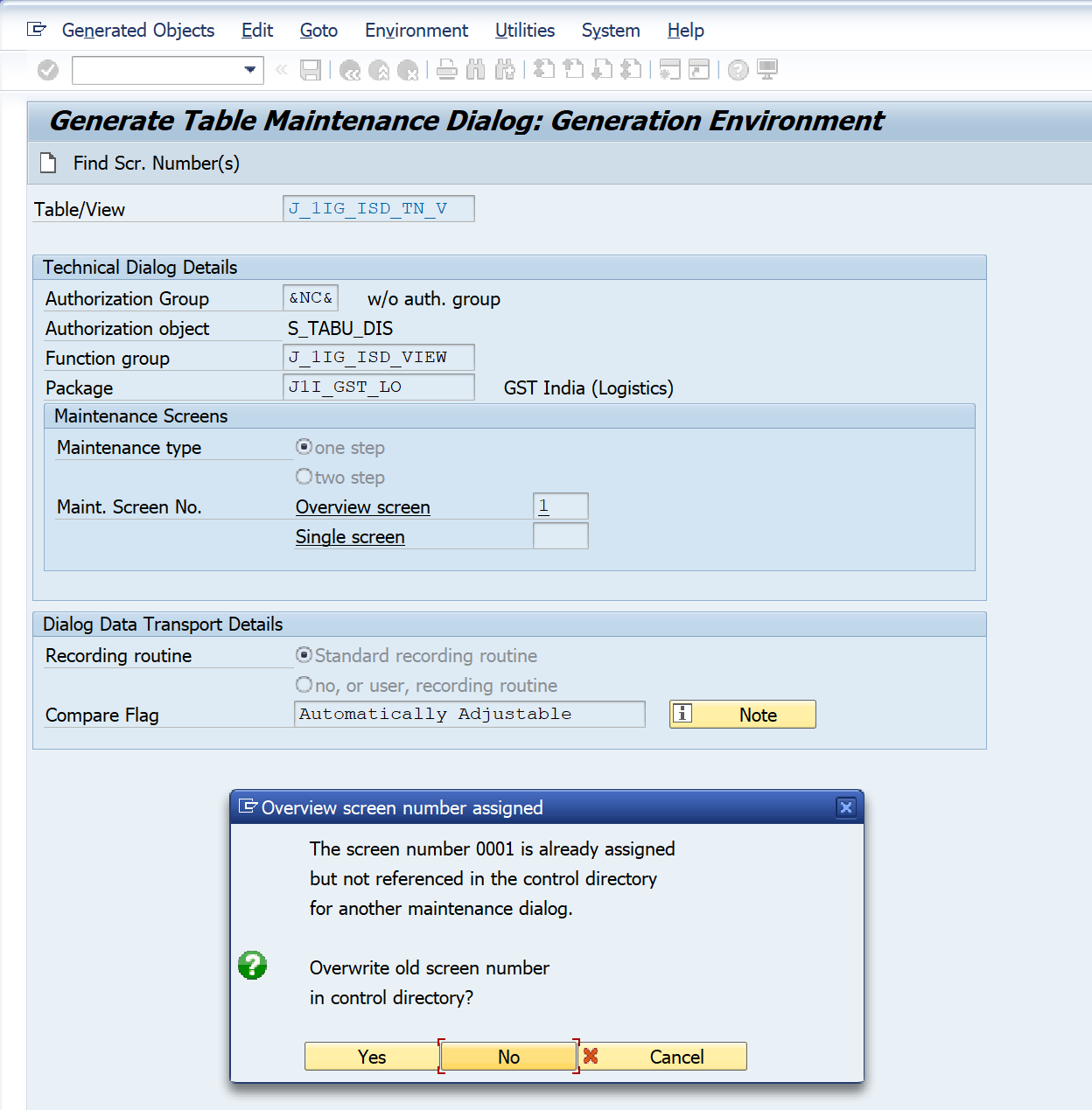
Task: Click the First Page toolbar icon
Action: [544, 70]
